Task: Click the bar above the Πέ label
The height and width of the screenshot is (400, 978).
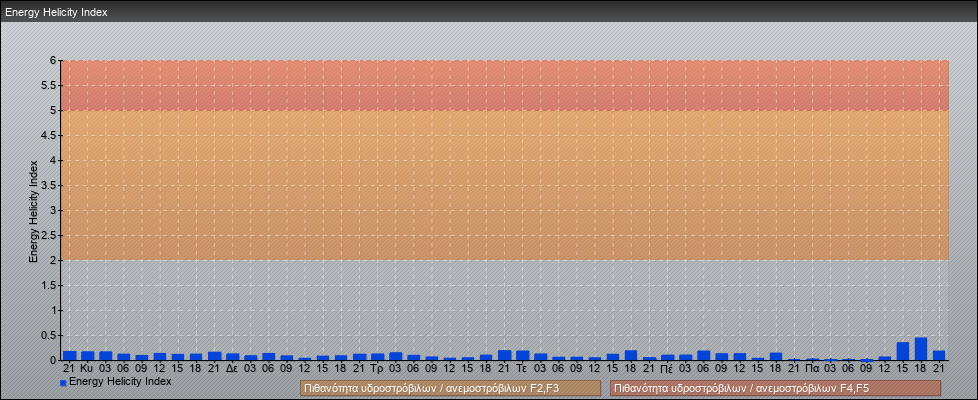Action: click(x=667, y=358)
